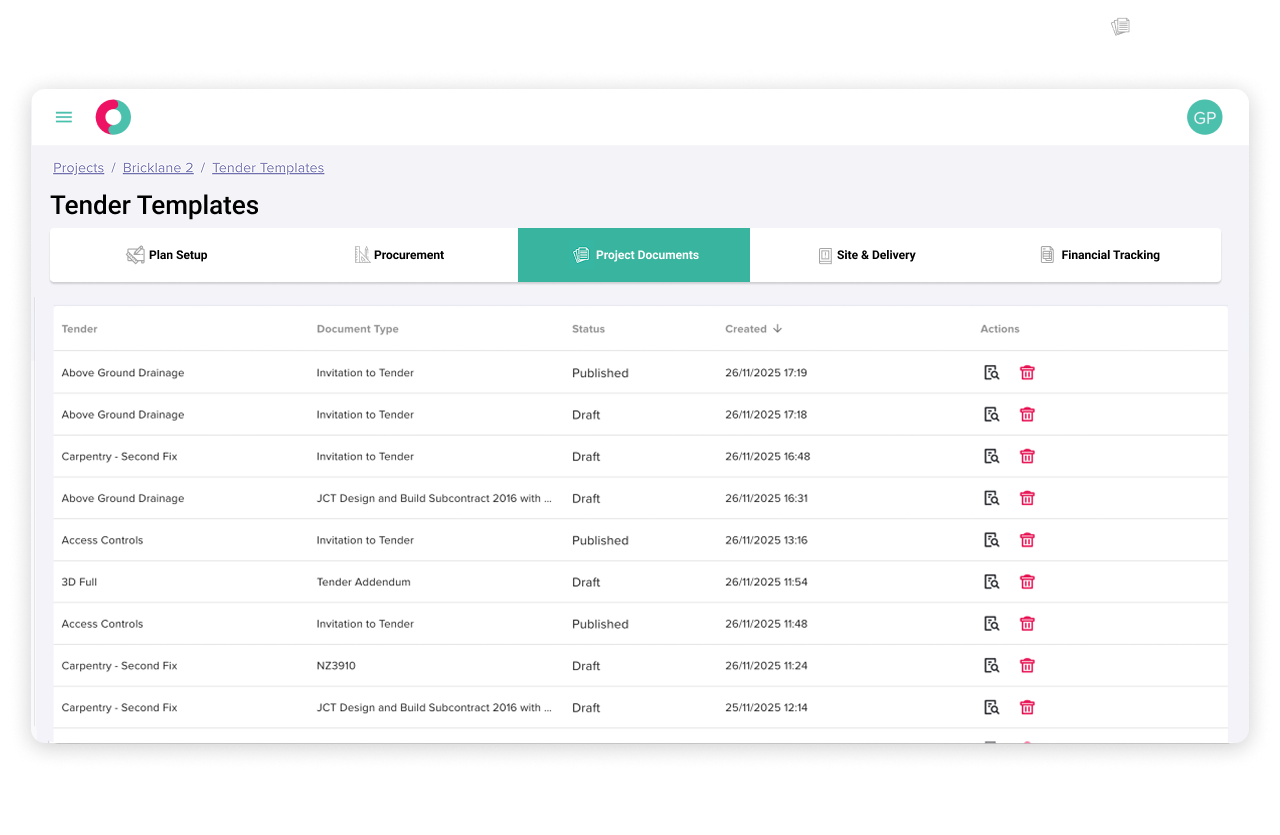The image size is (1280, 835).
Task: Open the hamburger navigation menu
Action: click(x=63, y=117)
